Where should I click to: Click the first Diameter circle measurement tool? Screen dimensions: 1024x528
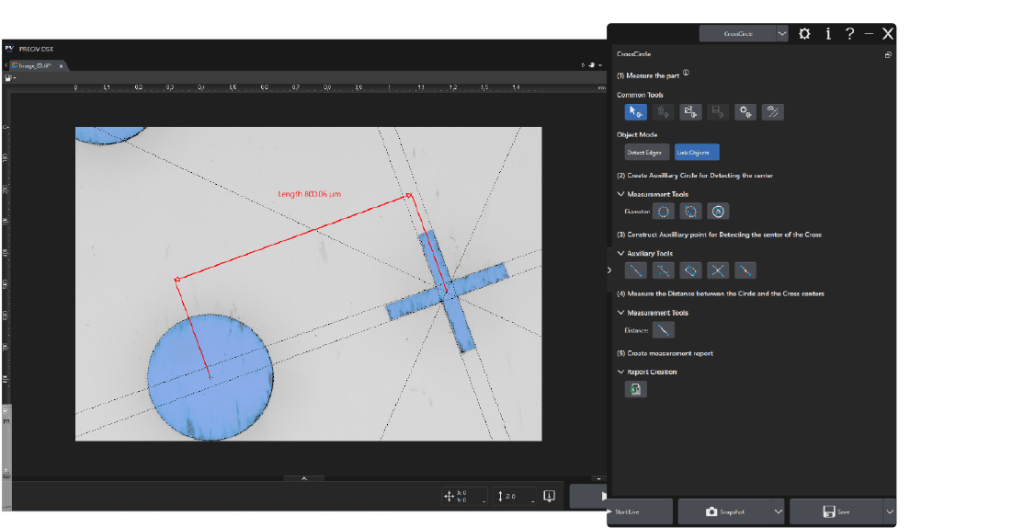tap(664, 211)
